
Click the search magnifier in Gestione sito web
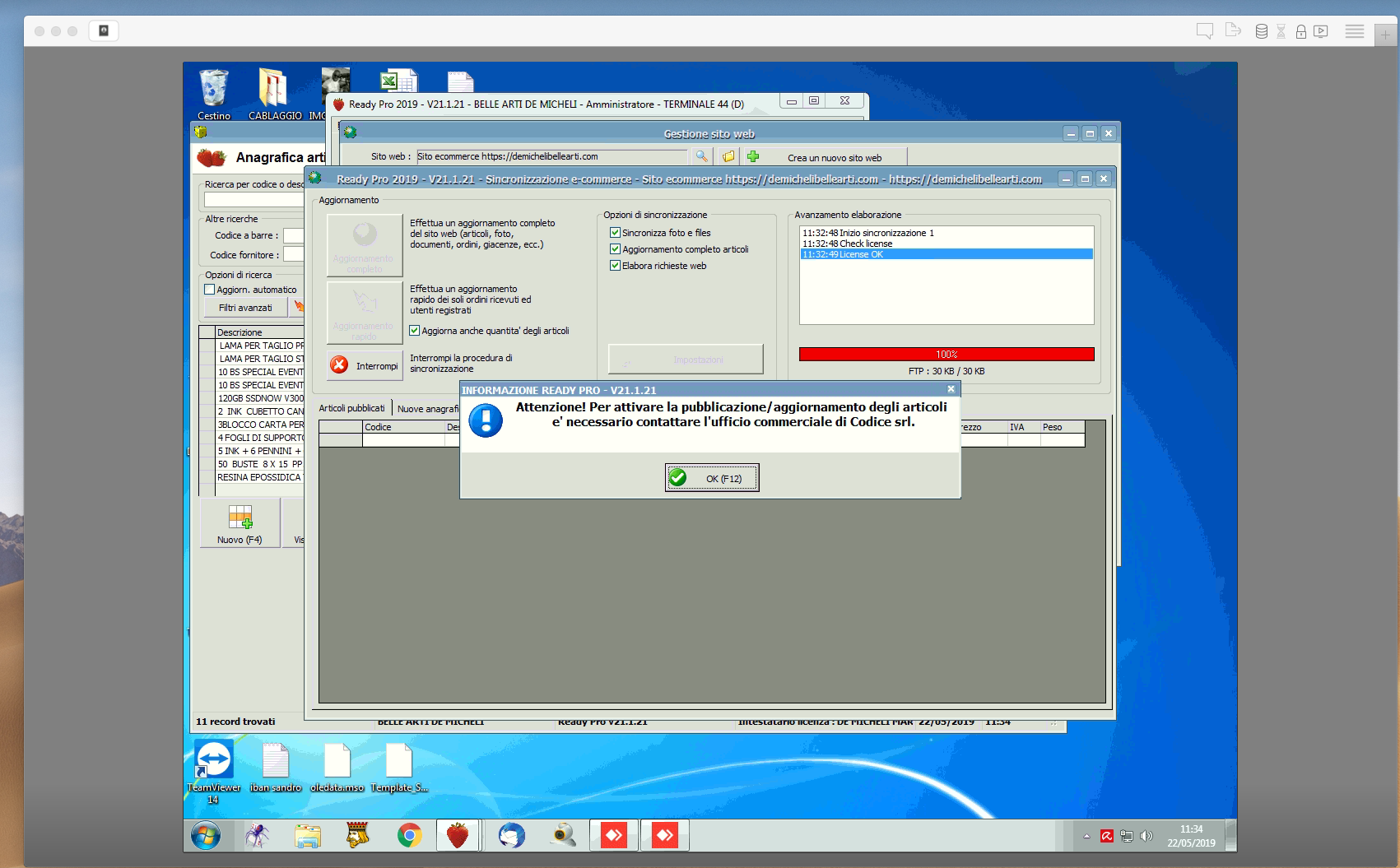click(701, 156)
